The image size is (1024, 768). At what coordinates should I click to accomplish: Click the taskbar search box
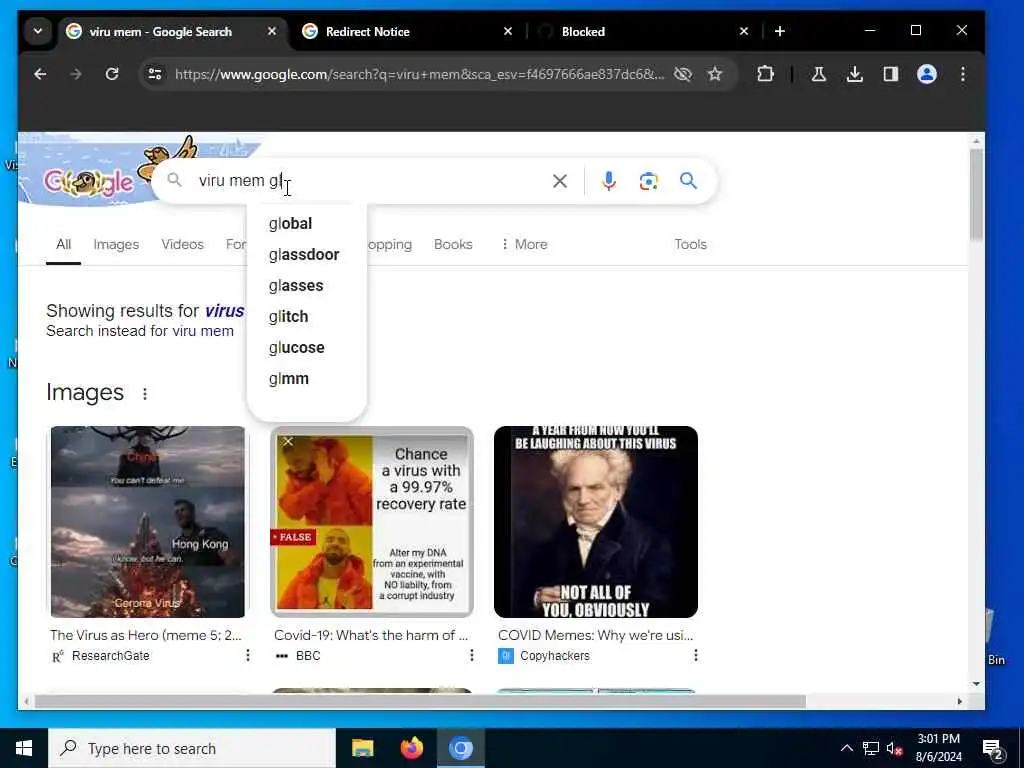pyautogui.click(x=192, y=748)
